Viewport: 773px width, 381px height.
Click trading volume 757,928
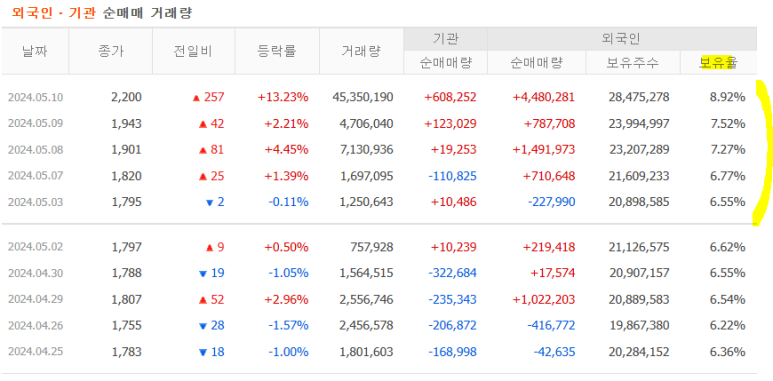click(x=373, y=247)
